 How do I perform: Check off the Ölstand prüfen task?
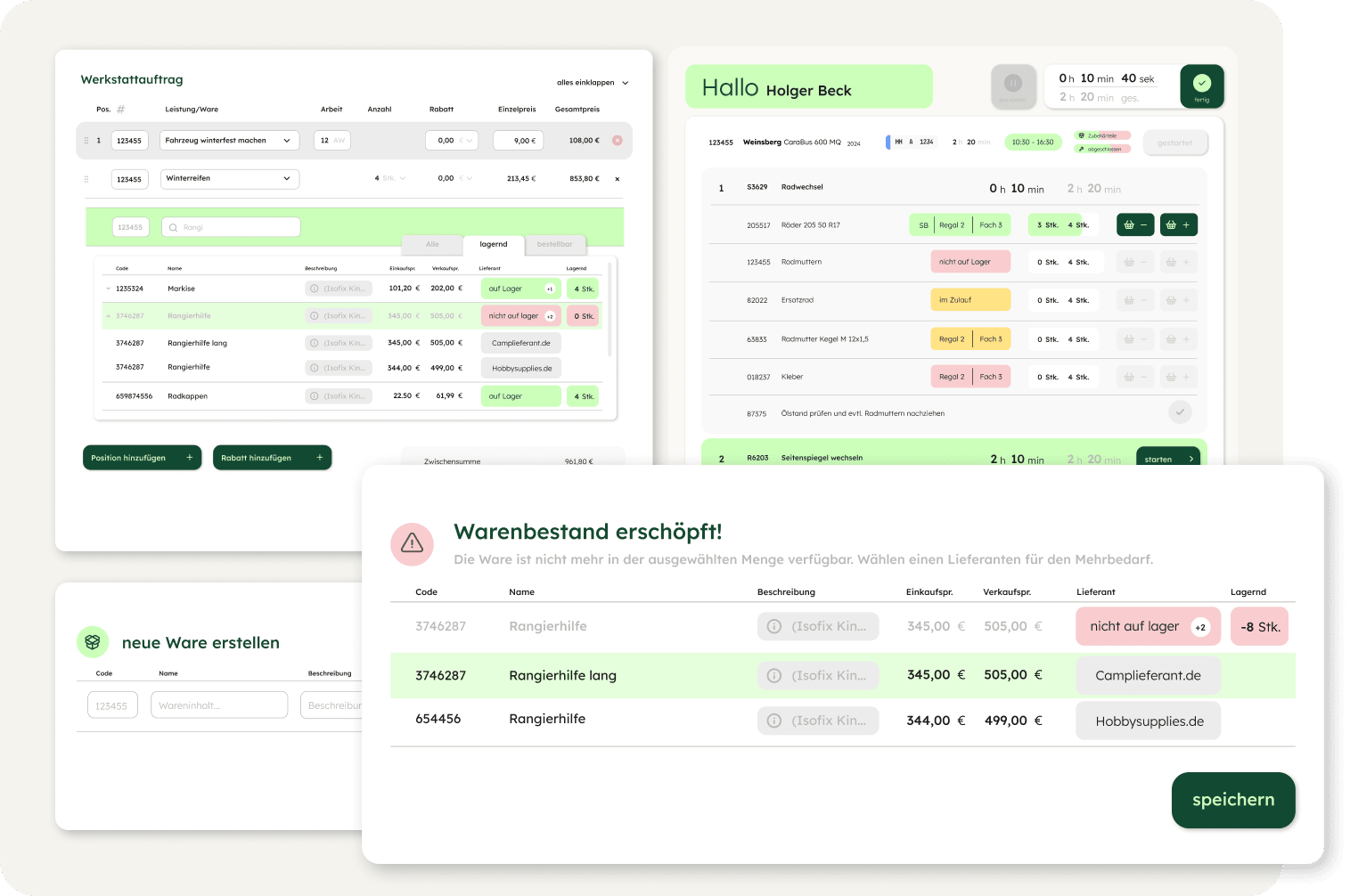pos(1180,412)
